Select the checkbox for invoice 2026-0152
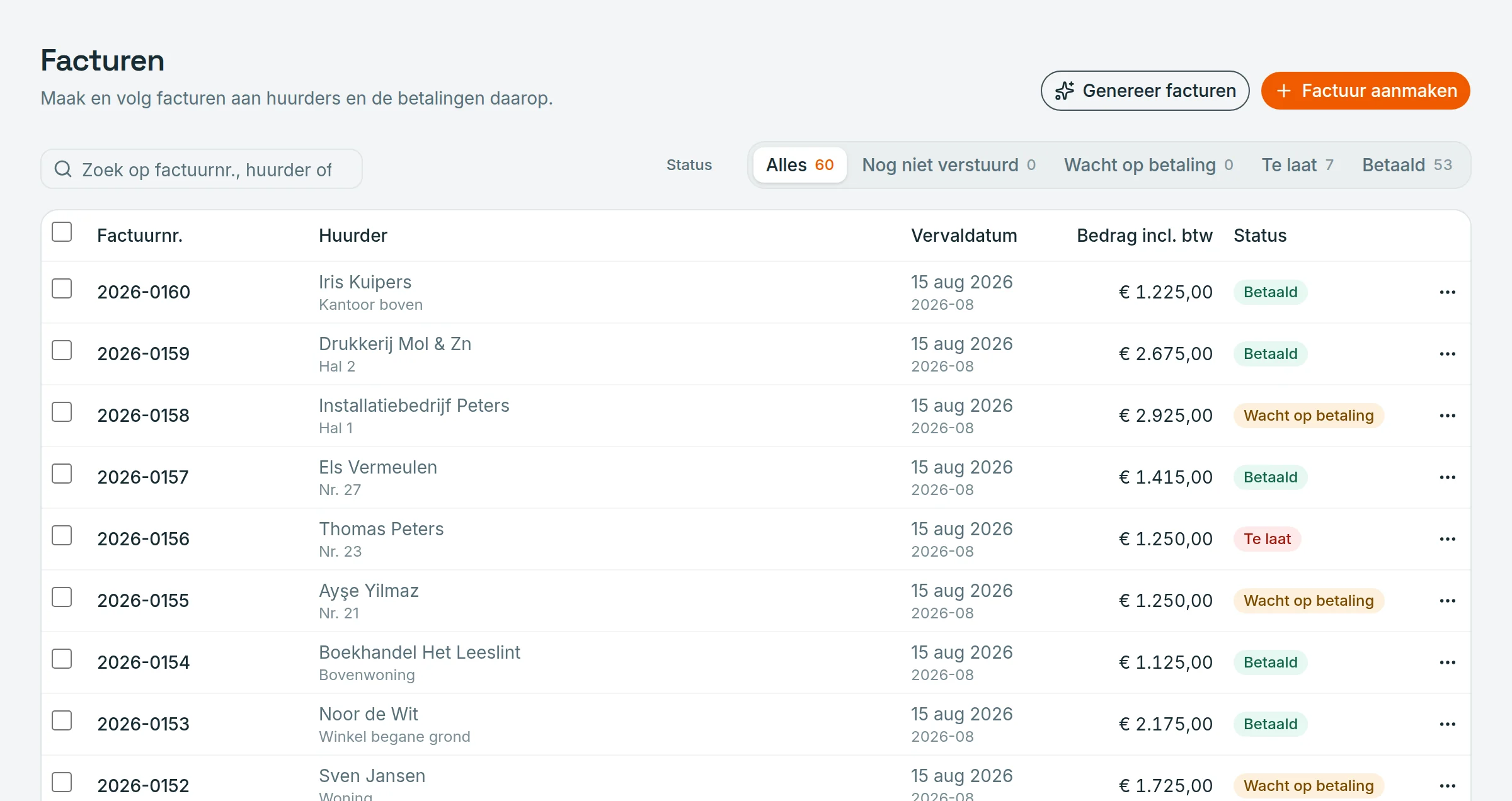 62,782
